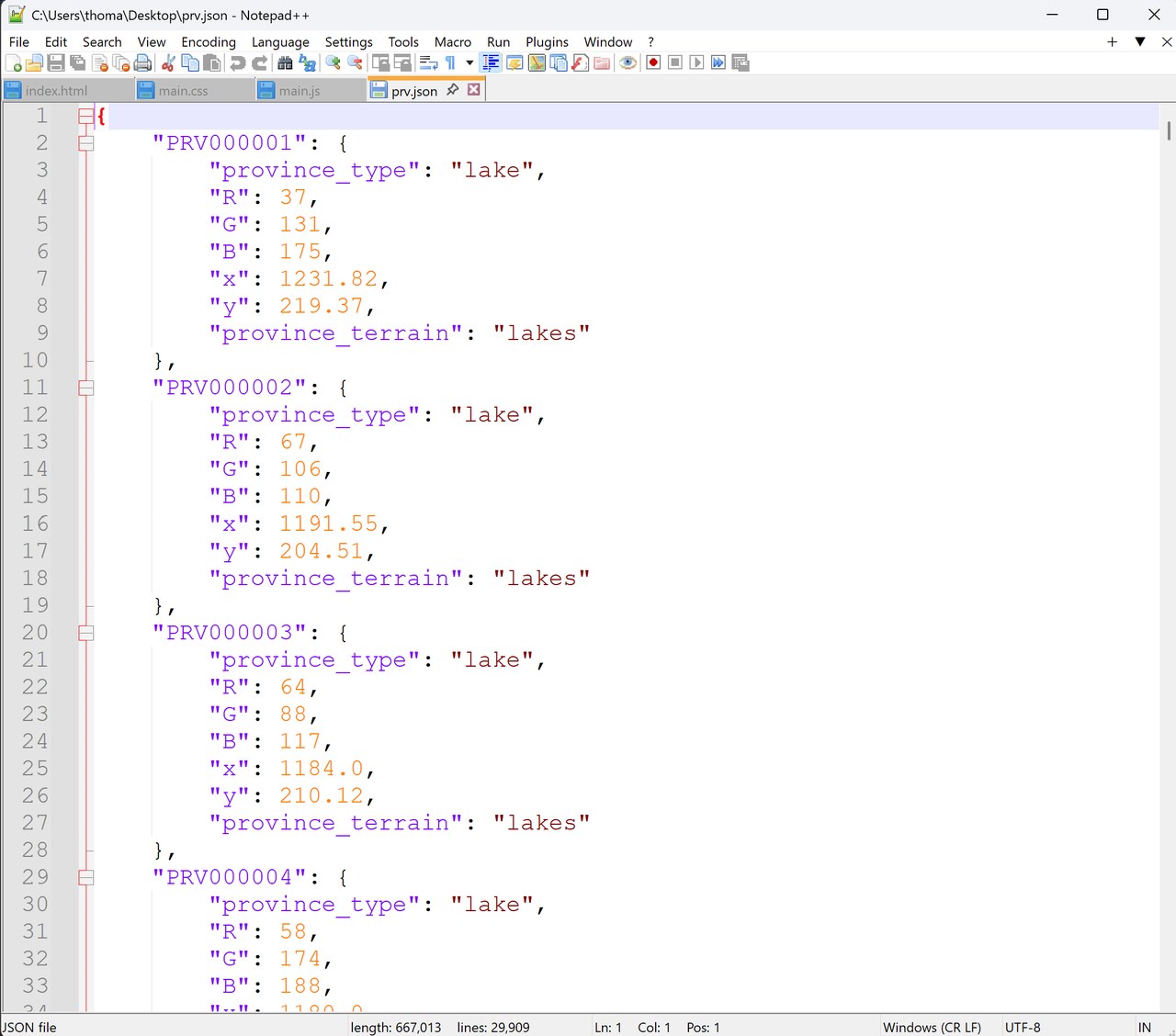The height and width of the screenshot is (1036, 1176).
Task: Unpin the prv.json tab pin icon
Action: pyautogui.click(x=451, y=89)
